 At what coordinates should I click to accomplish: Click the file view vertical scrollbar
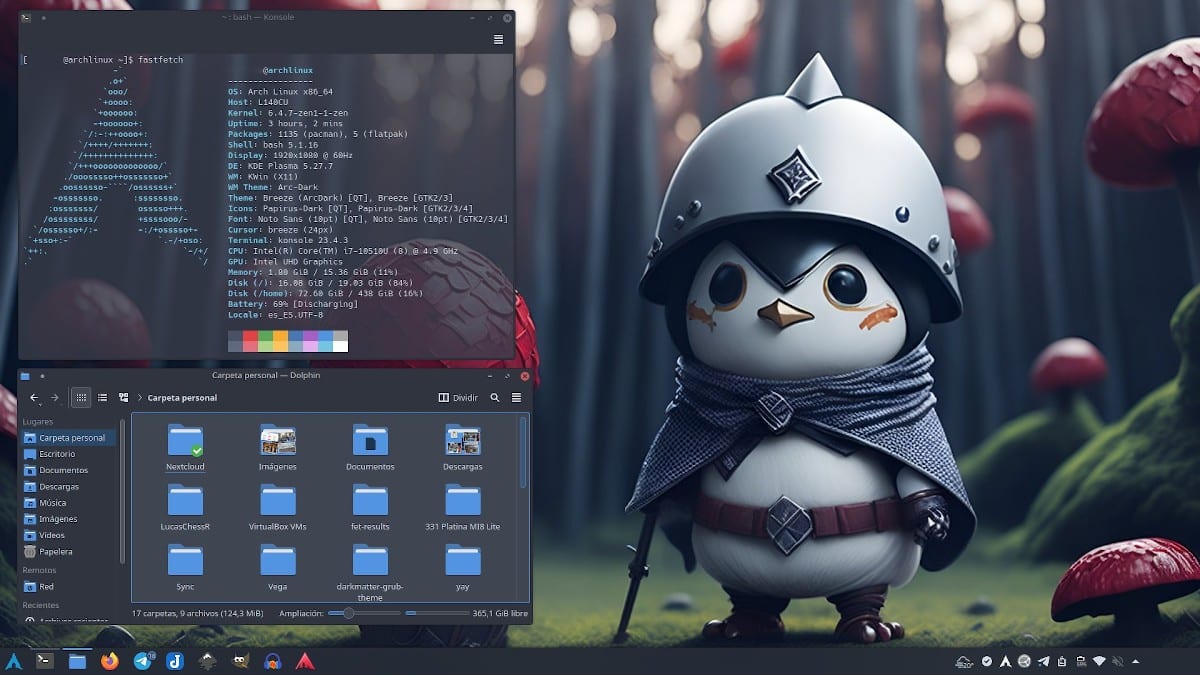coord(522,455)
